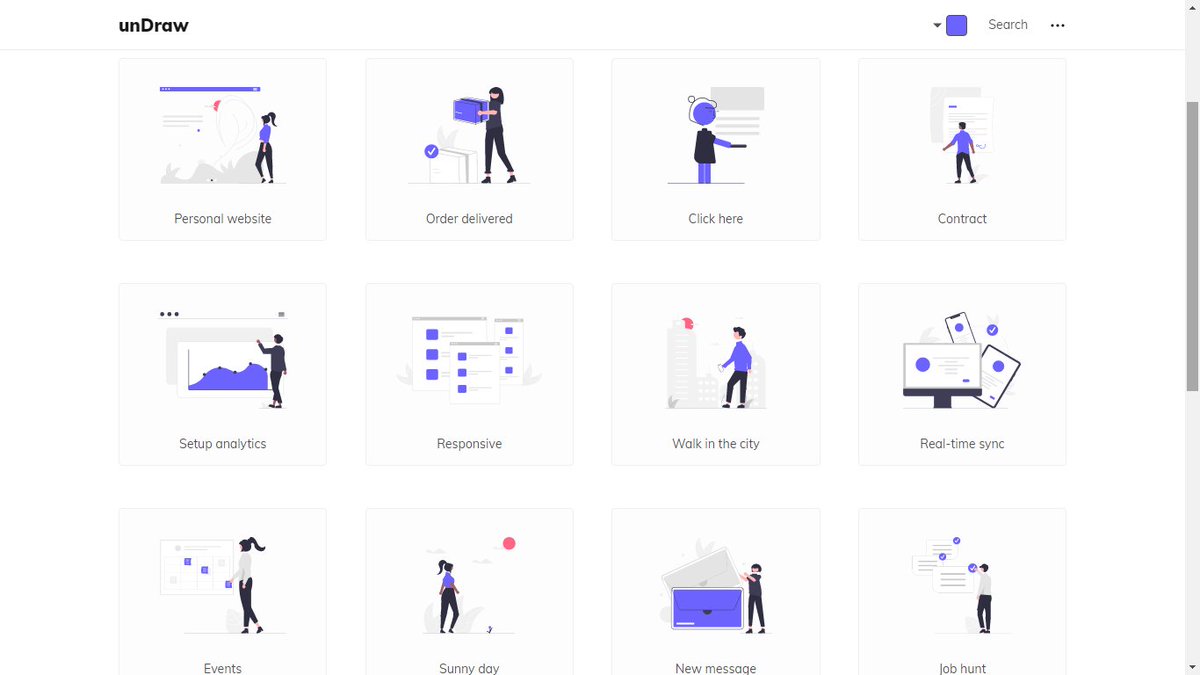The width and height of the screenshot is (1200, 675).
Task: Click the "Personal website" caption
Action: pos(223,219)
